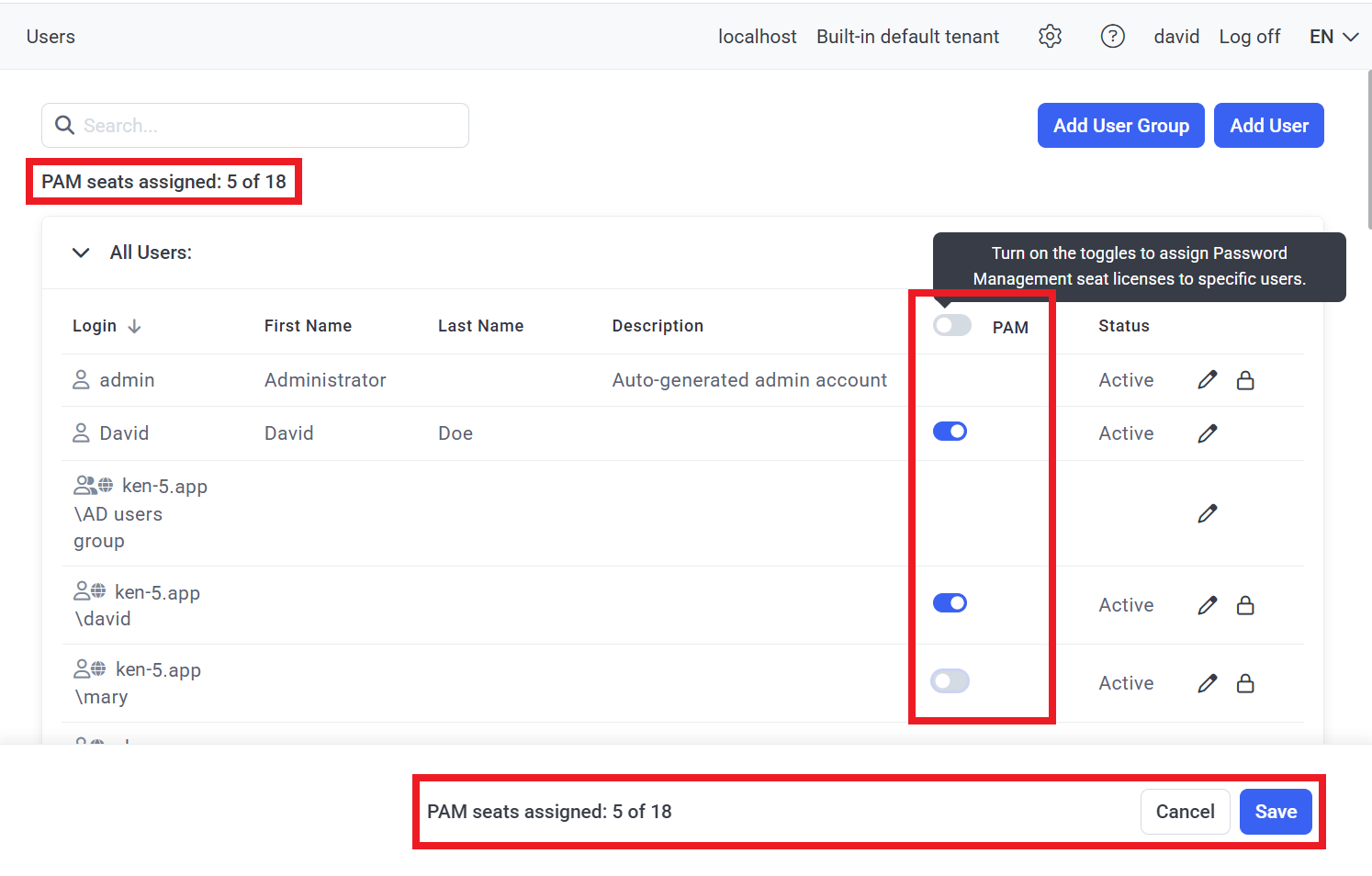This screenshot has width=1372, height=876.
Task: Toggle the PAM column header switch
Action: (x=951, y=326)
